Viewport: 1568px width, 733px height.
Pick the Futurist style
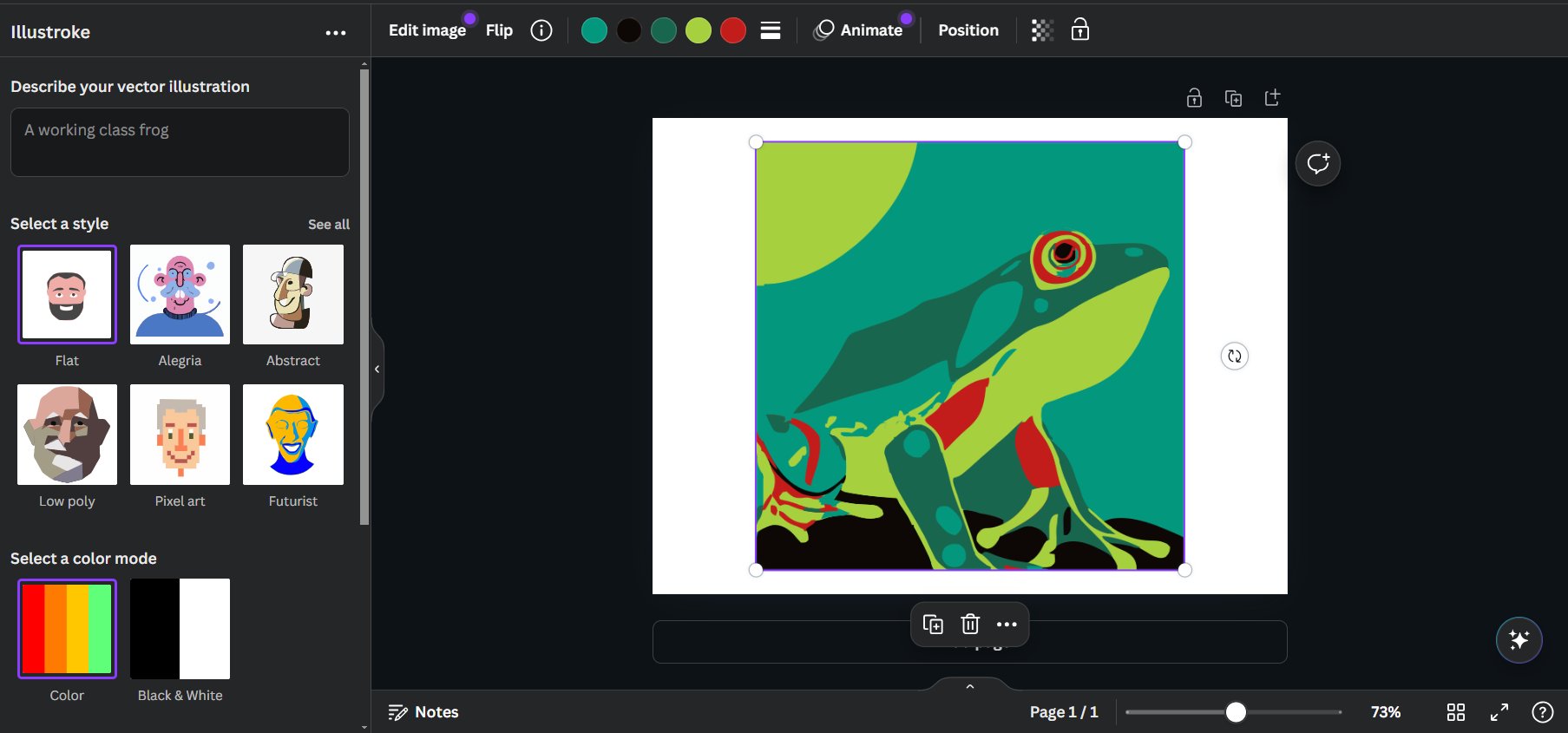click(x=293, y=435)
